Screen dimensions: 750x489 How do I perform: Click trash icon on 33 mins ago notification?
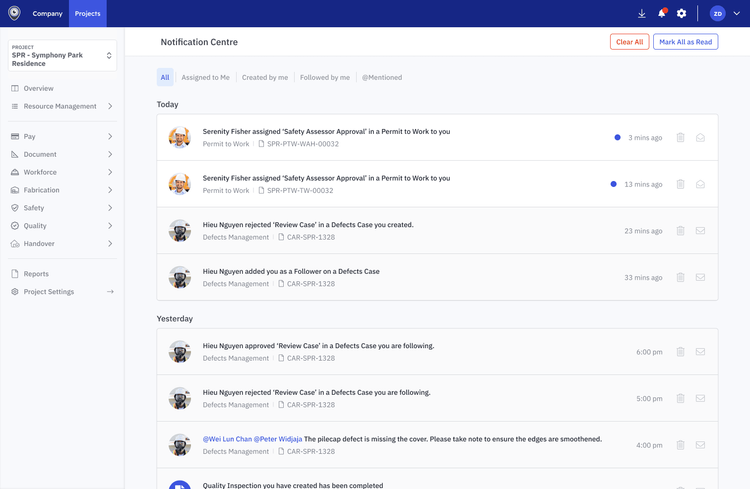point(680,277)
